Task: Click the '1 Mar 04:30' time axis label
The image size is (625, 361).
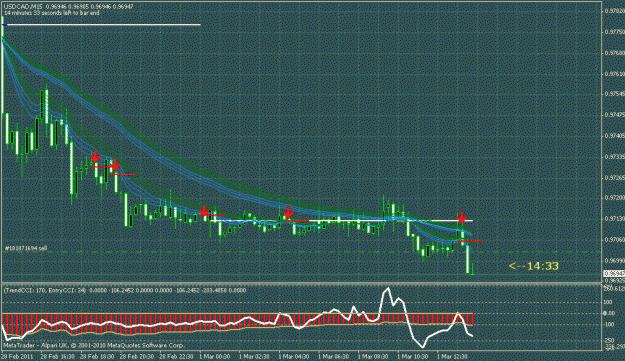Action: (294, 356)
